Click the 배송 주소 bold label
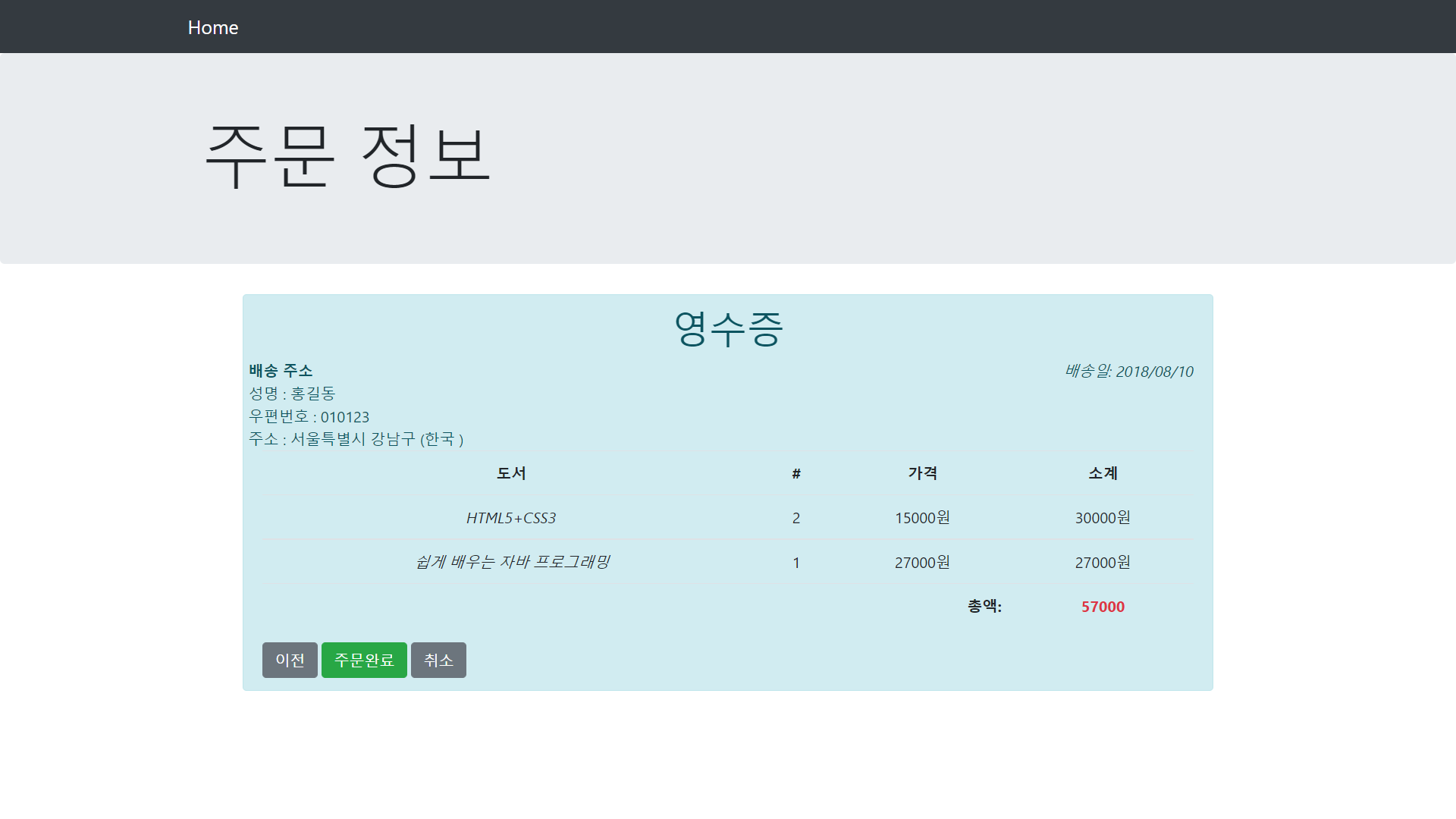 (281, 371)
